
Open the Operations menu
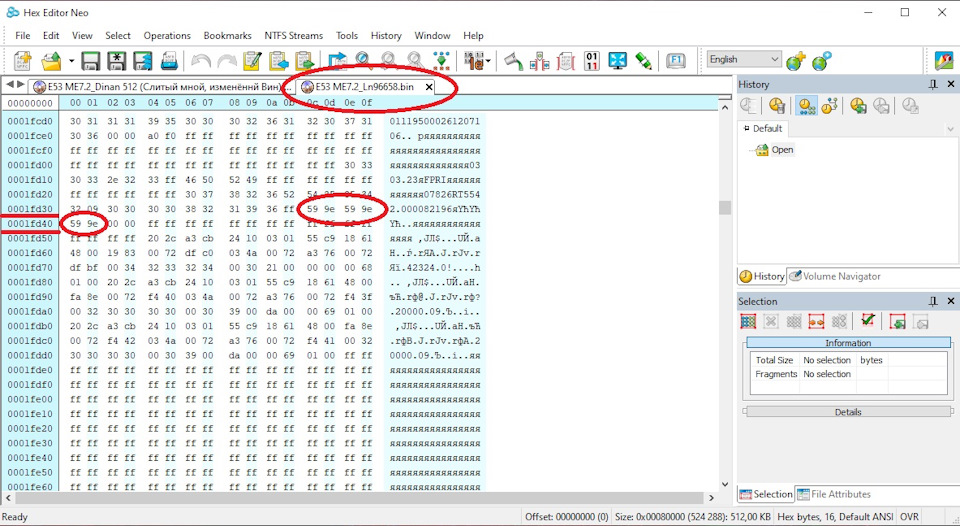pos(167,36)
